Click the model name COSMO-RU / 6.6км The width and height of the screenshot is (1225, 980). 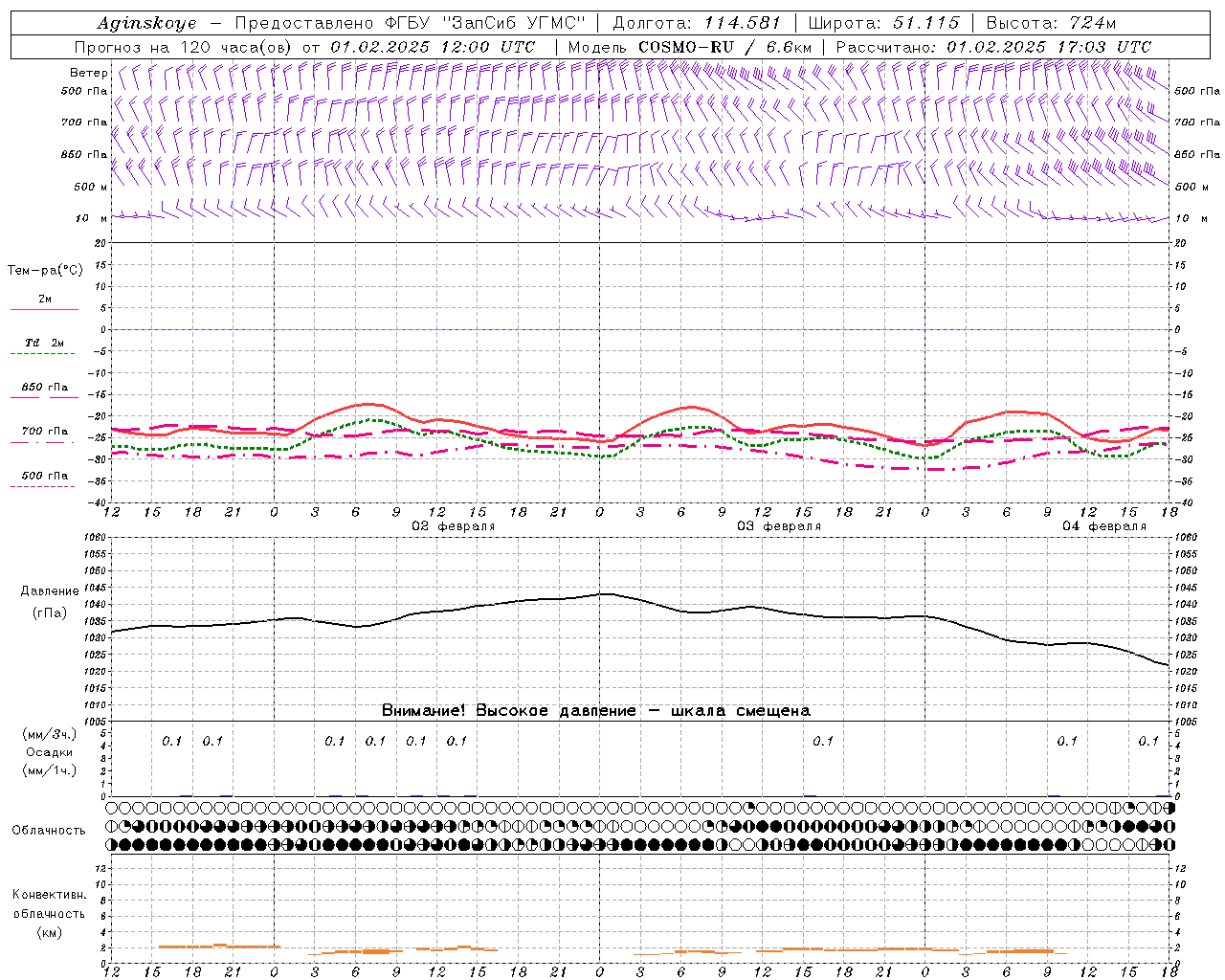pos(725,47)
